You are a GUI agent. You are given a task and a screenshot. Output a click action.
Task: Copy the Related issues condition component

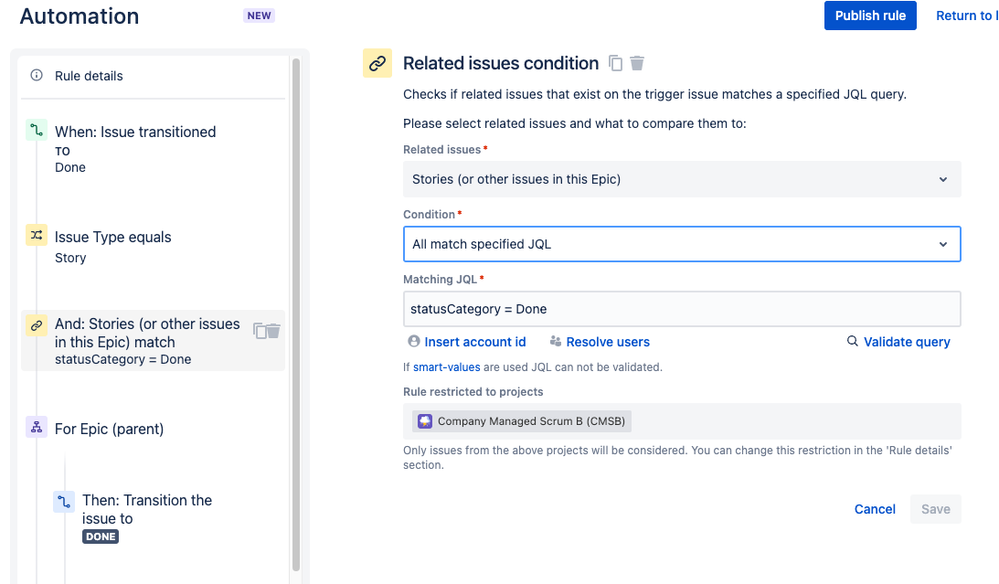click(616, 64)
